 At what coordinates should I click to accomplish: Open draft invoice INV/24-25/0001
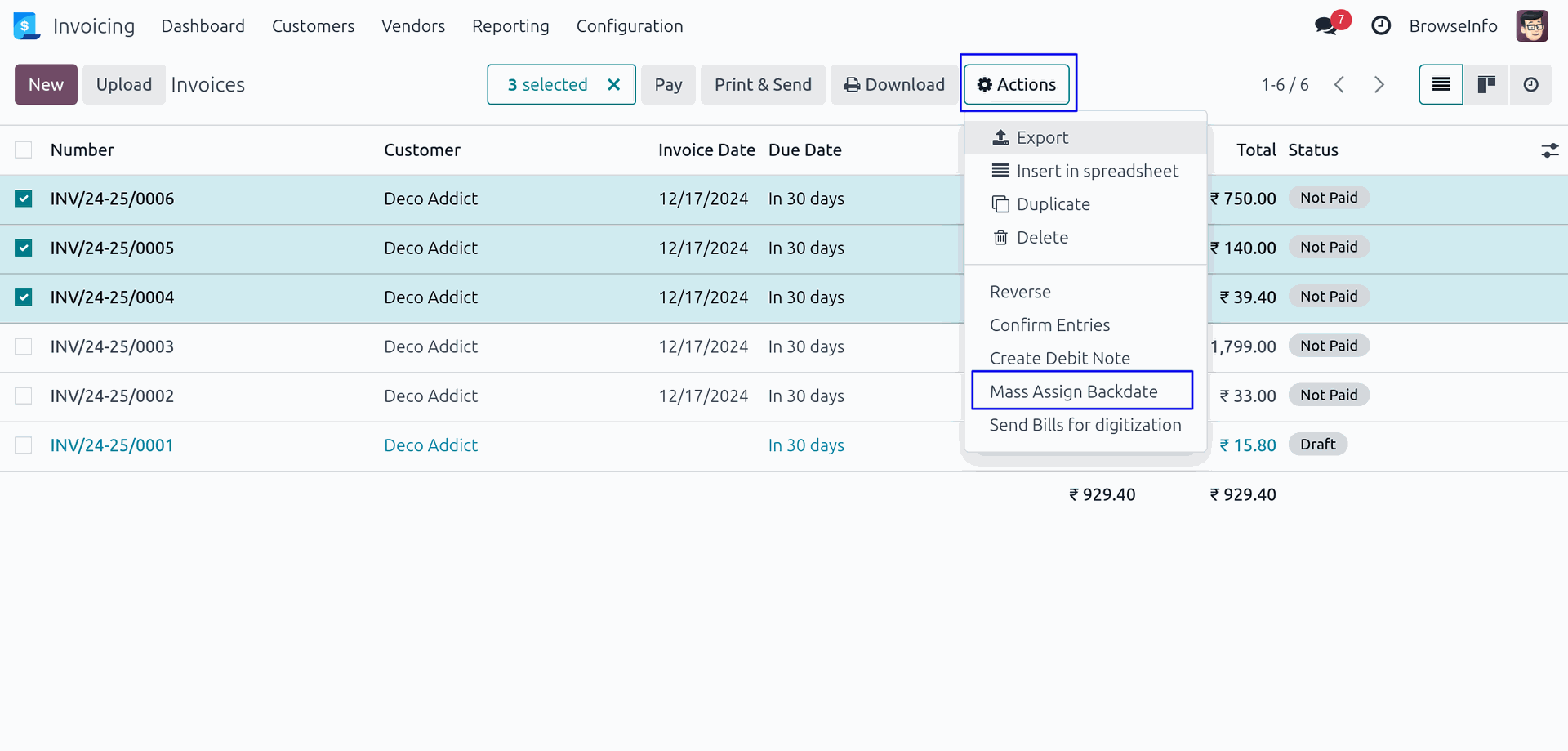[x=112, y=445]
